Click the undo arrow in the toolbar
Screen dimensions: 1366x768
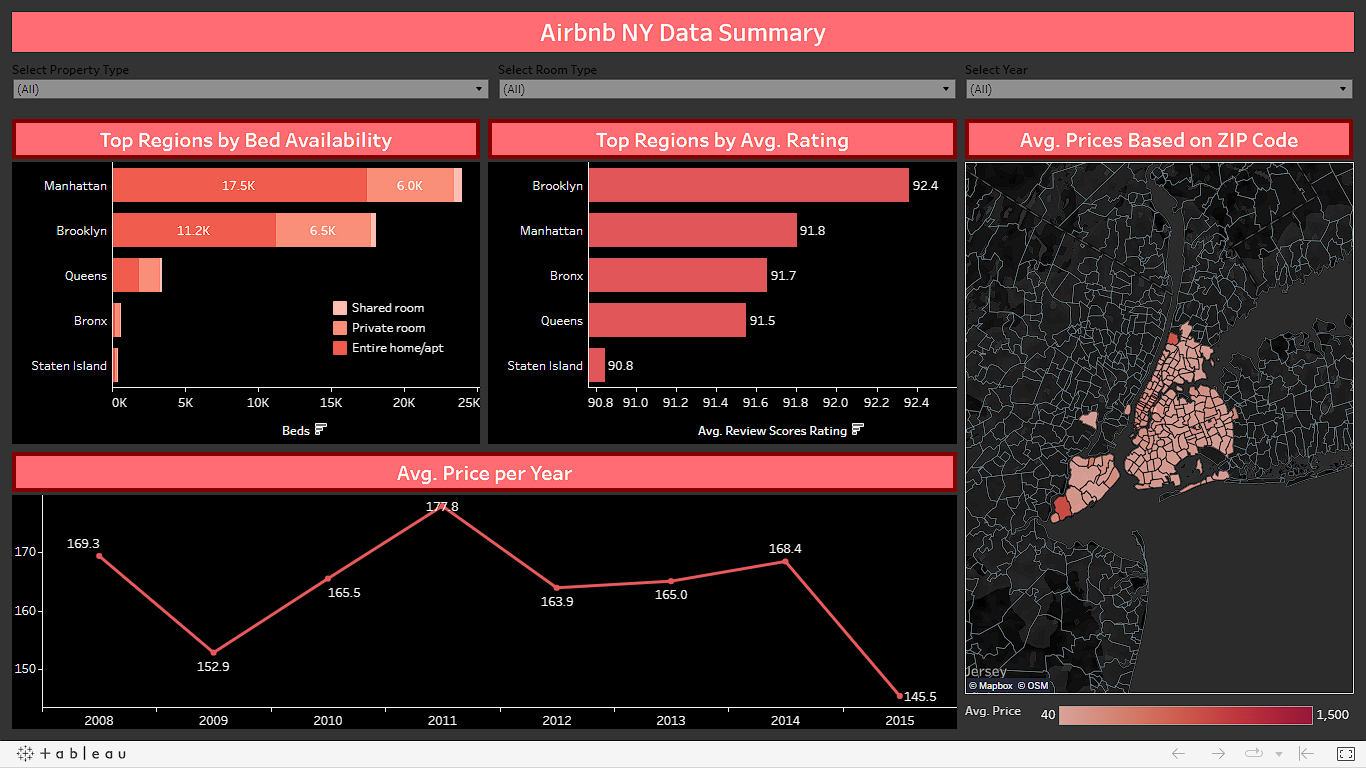coord(1178,753)
